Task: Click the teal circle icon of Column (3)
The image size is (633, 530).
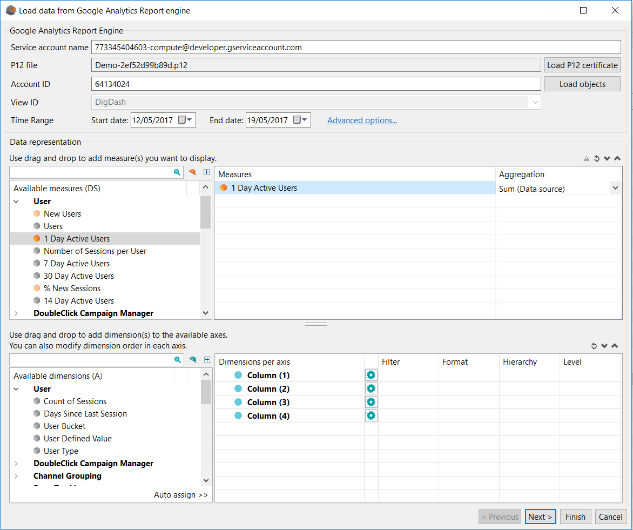Action: tap(238, 402)
